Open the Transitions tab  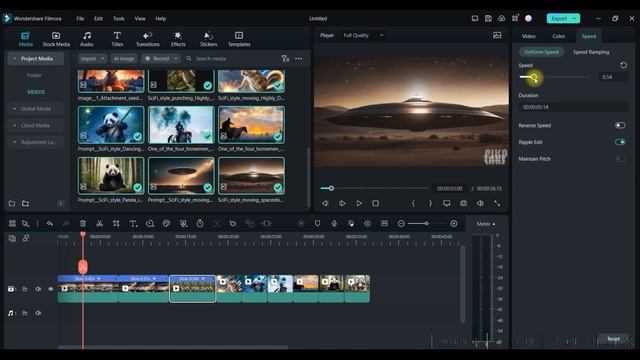coord(147,39)
